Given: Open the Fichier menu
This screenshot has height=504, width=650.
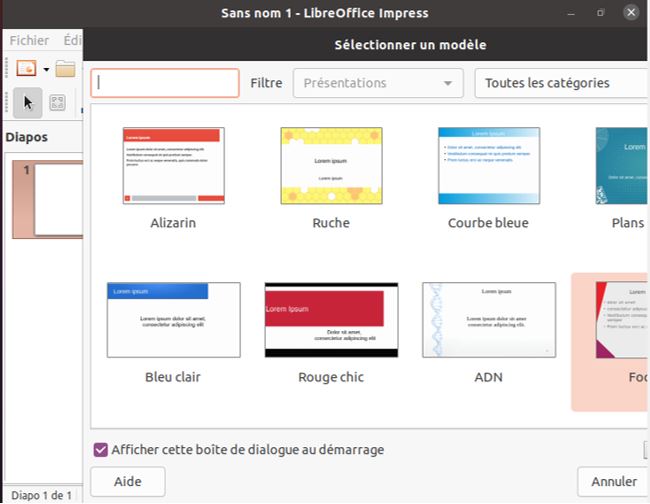Looking at the screenshot, I should pyautogui.click(x=29, y=41).
